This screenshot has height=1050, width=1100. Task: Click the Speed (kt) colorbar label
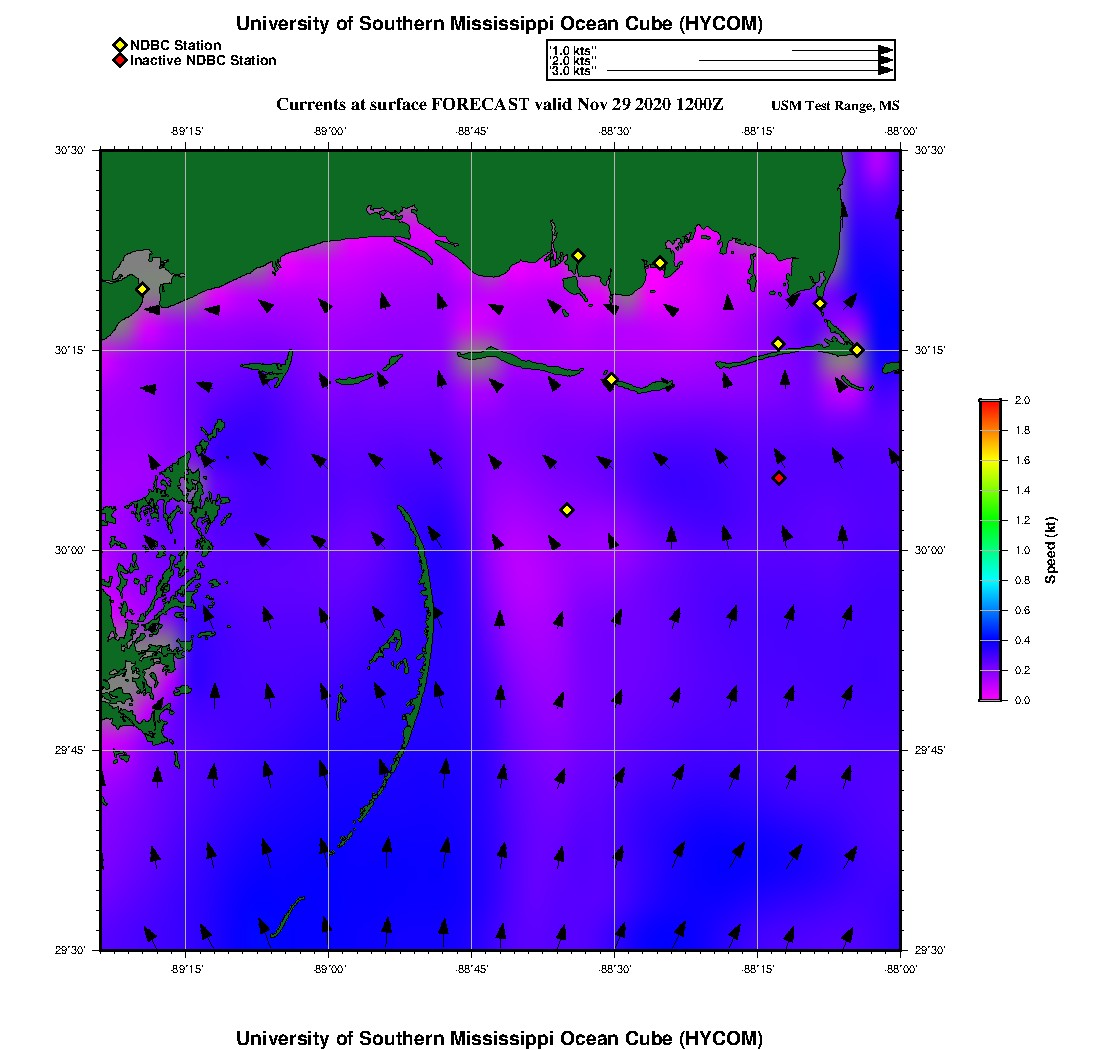click(1050, 550)
